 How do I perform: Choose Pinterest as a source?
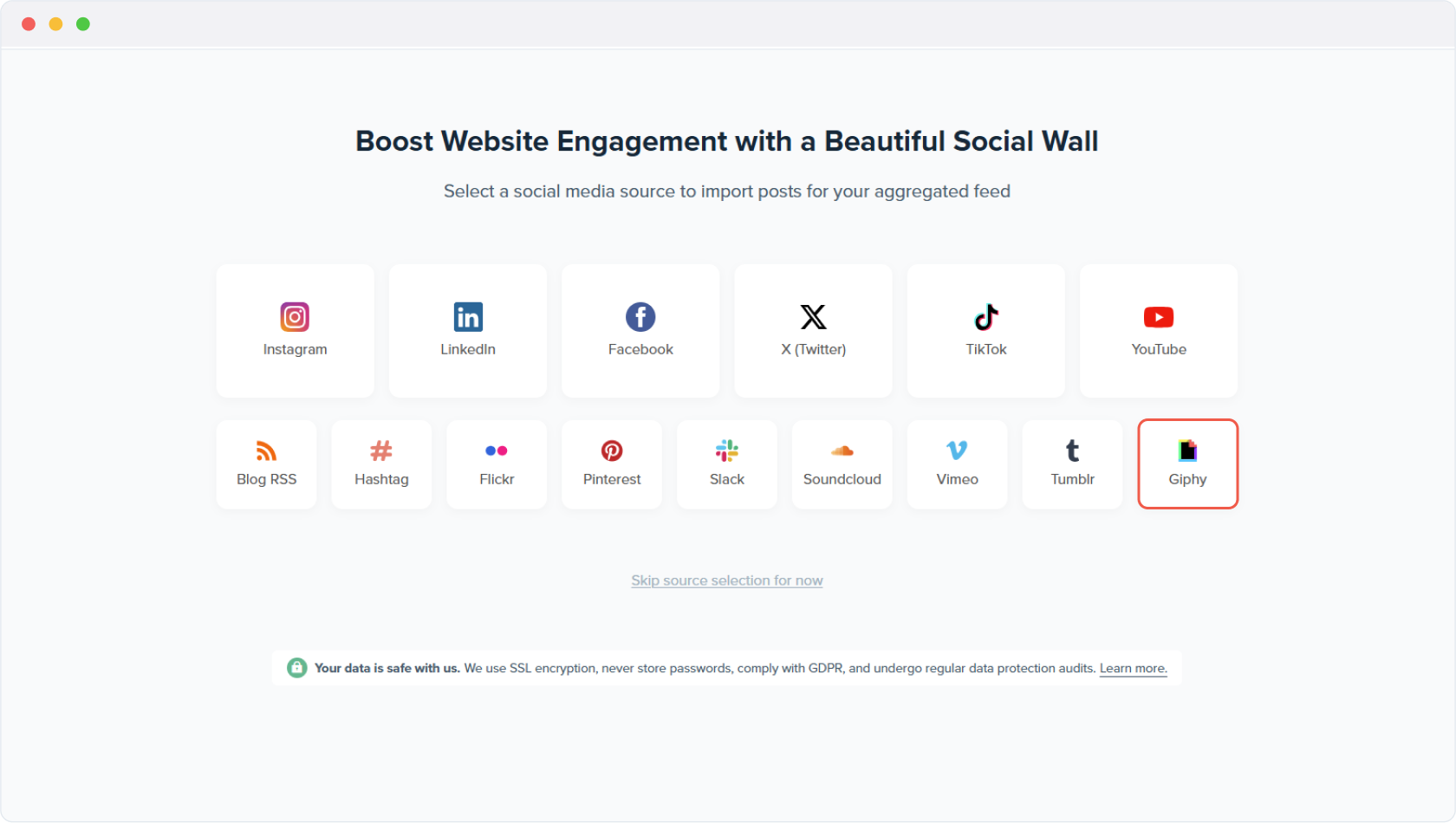click(x=612, y=464)
